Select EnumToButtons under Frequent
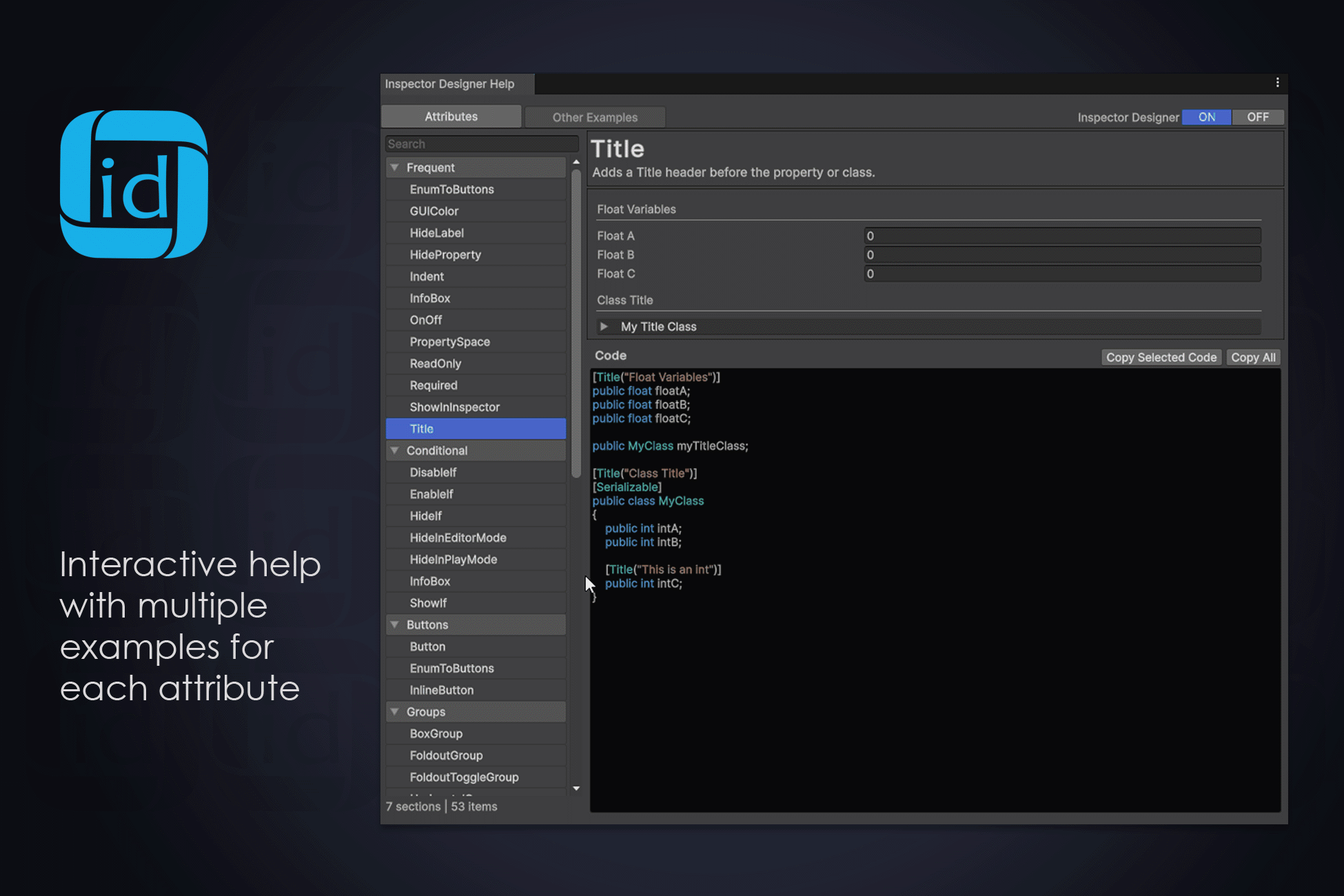 [452, 190]
